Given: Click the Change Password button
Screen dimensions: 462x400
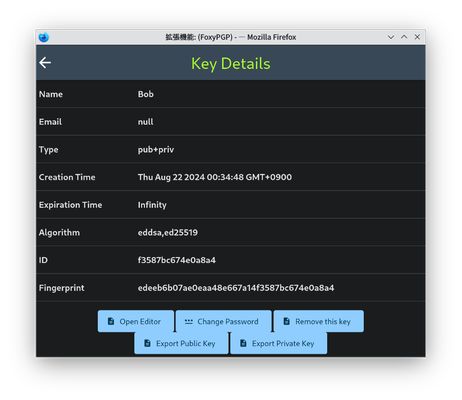Looking at the screenshot, I should click(223, 321).
